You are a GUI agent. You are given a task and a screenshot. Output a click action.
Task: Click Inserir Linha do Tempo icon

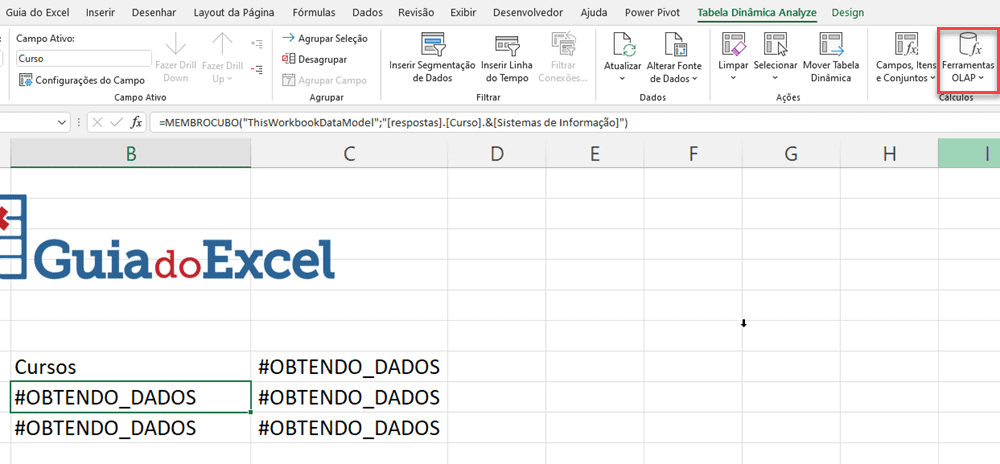pyautogui.click(x=507, y=46)
